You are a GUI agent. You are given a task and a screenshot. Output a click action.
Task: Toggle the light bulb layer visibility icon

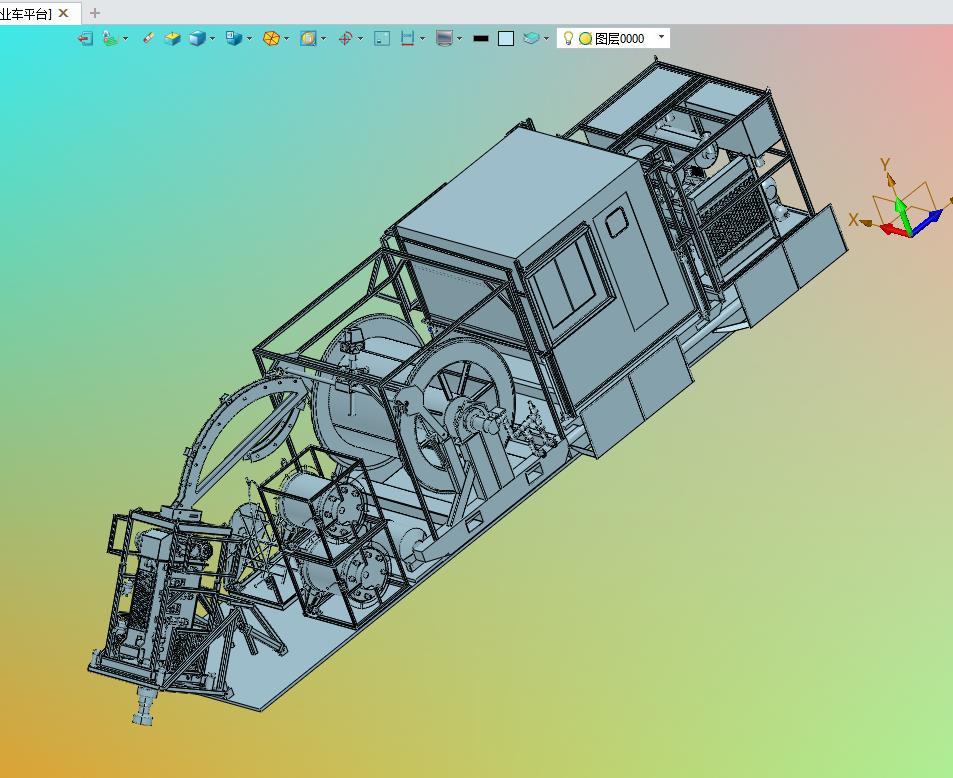[568, 38]
